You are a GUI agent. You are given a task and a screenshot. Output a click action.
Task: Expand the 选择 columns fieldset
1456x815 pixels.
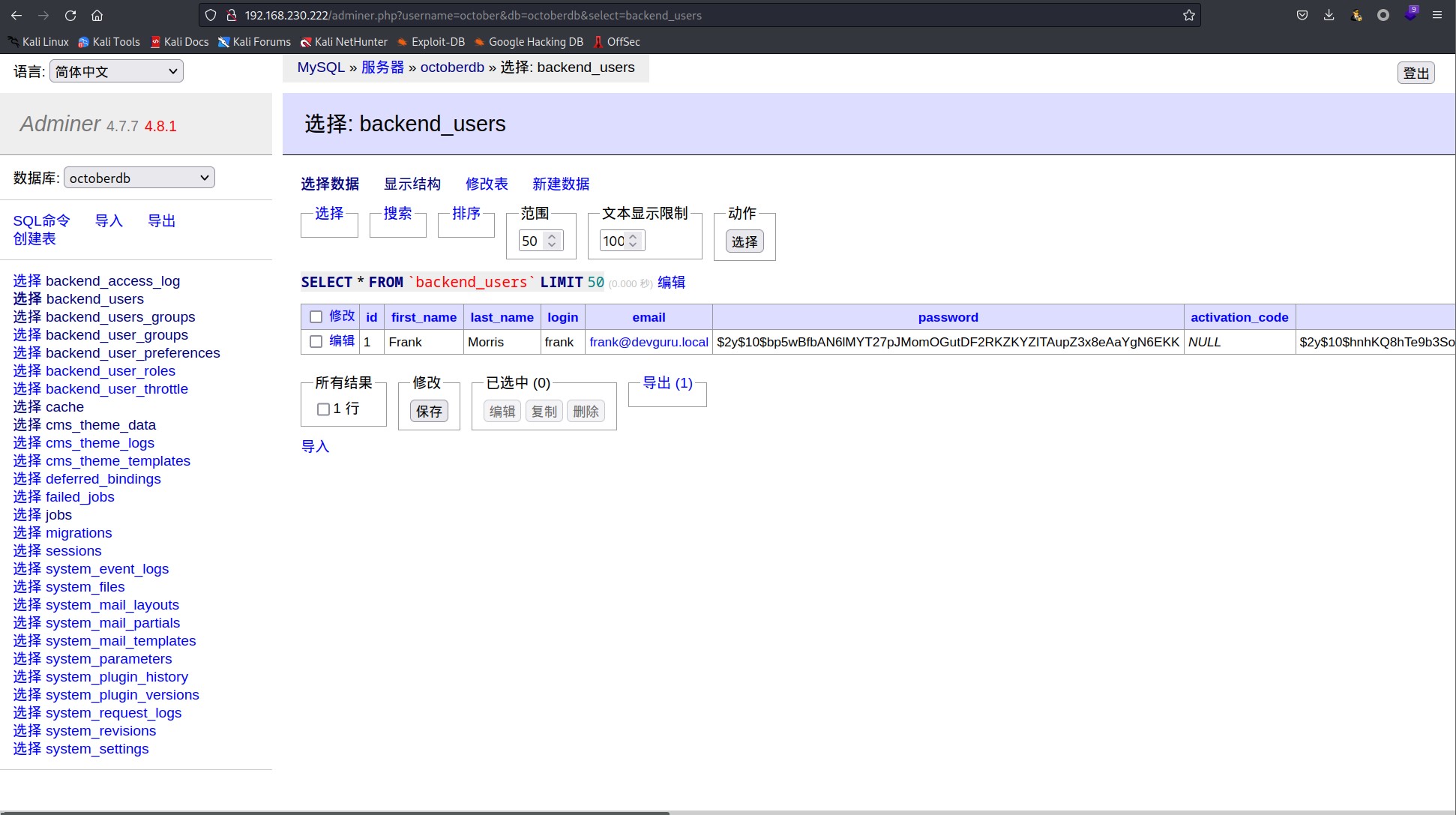[x=329, y=214]
